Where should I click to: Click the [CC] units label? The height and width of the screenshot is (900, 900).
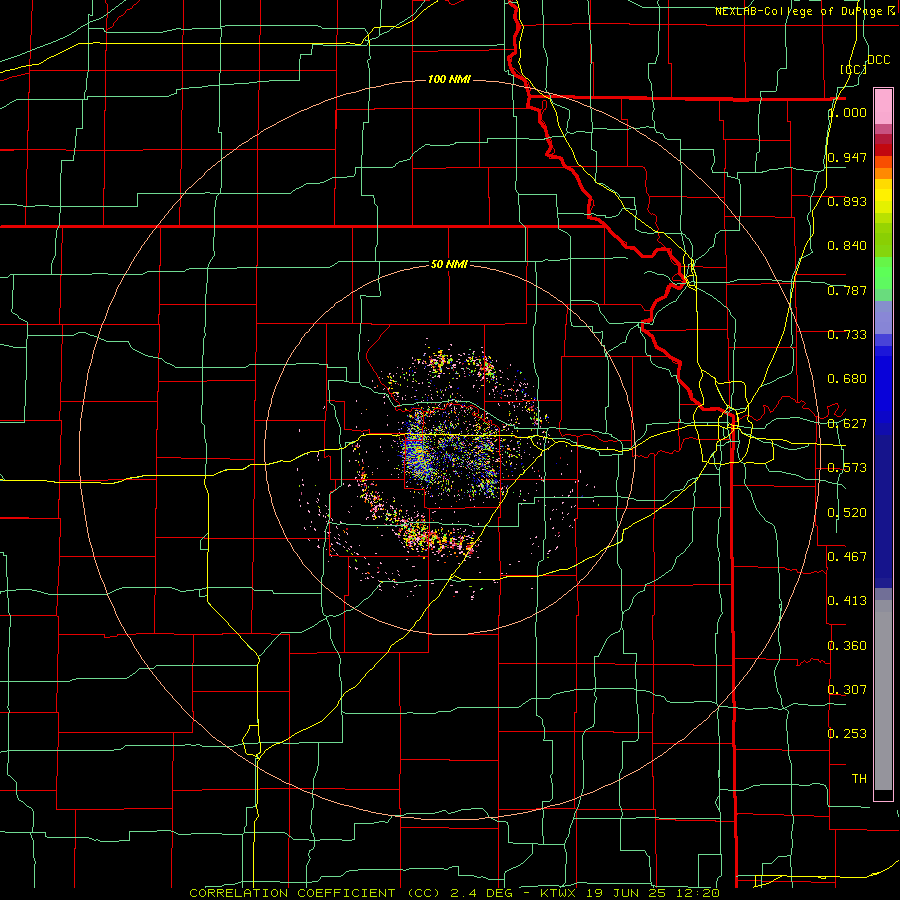click(853, 69)
